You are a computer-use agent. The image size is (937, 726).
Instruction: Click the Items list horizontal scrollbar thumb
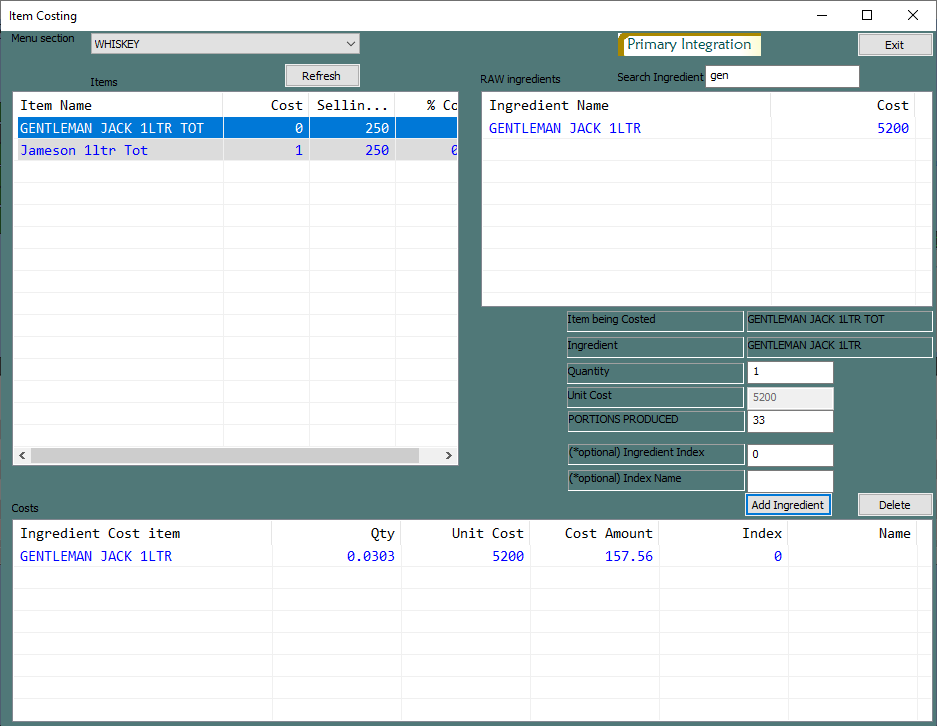point(225,455)
